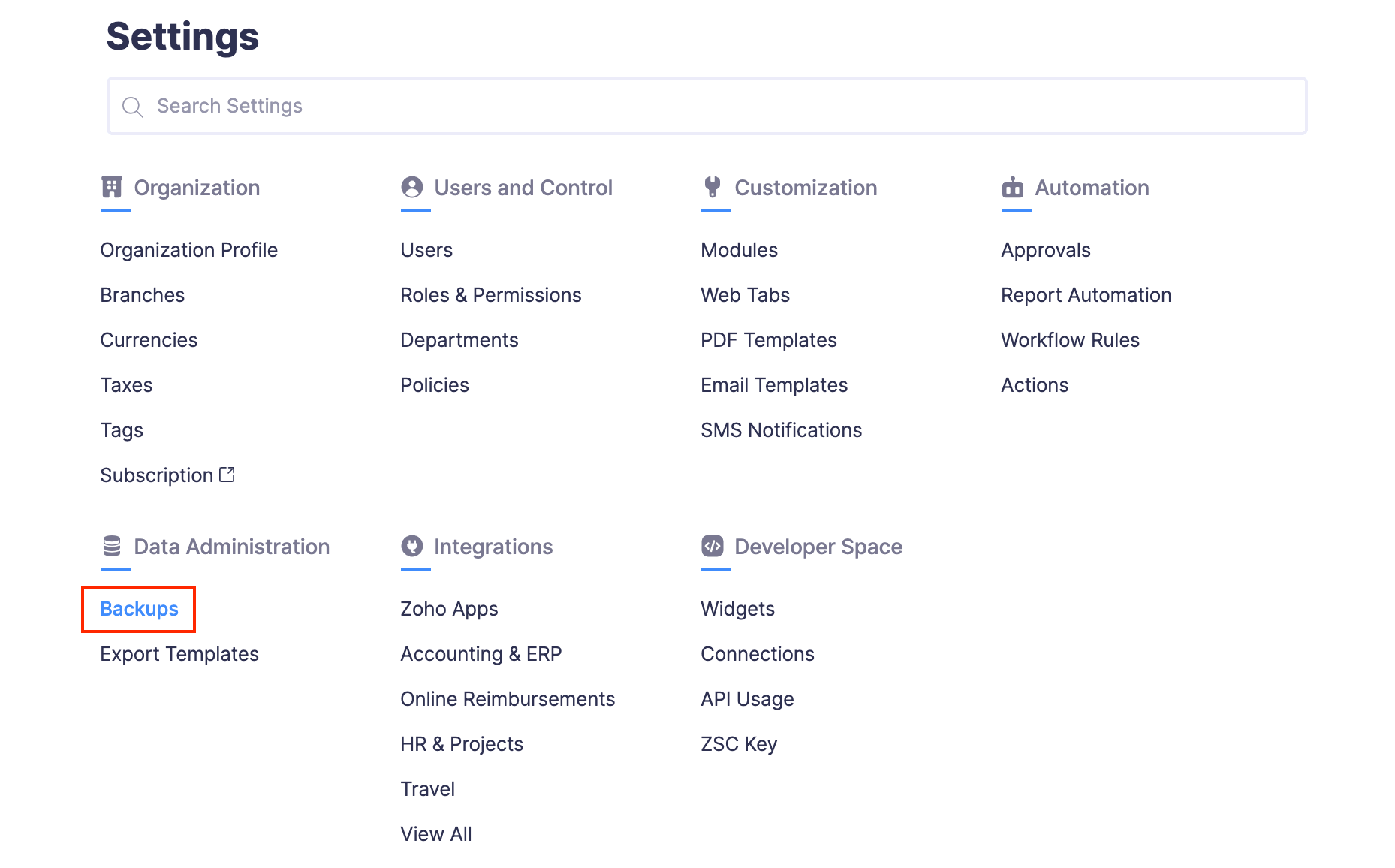Viewport: 1395px width, 868px height.
Task: Click the search magnifier icon
Action: point(133,106)
